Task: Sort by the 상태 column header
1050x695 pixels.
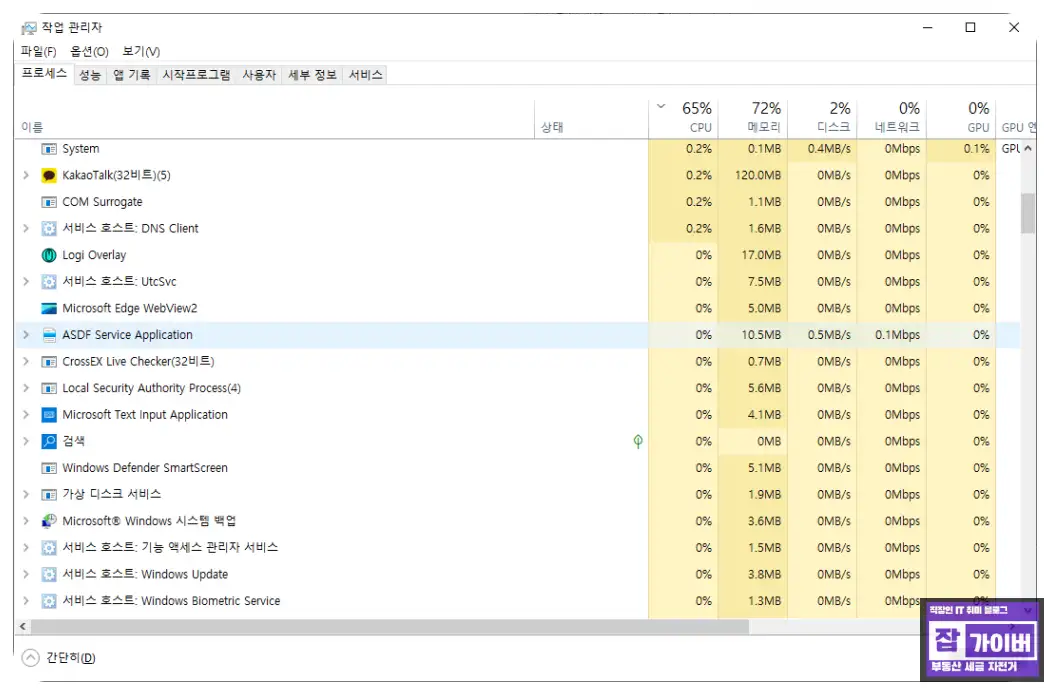Action: (x=591, y=119)
